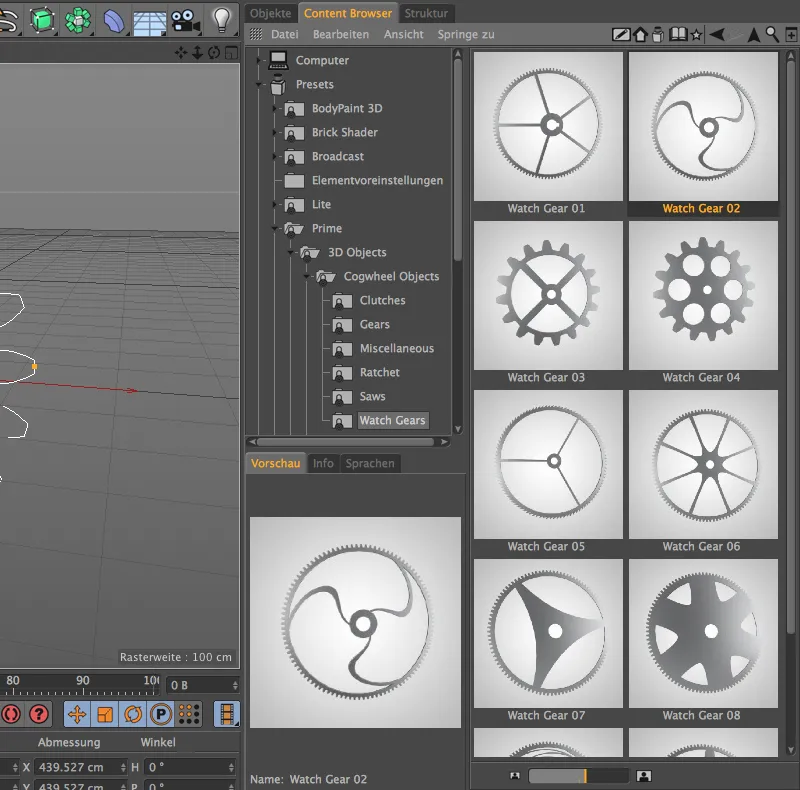Viewport: 800px width, 790px height.
Task: Expand the Broadcast folder arrow
Action: point(274,156)
